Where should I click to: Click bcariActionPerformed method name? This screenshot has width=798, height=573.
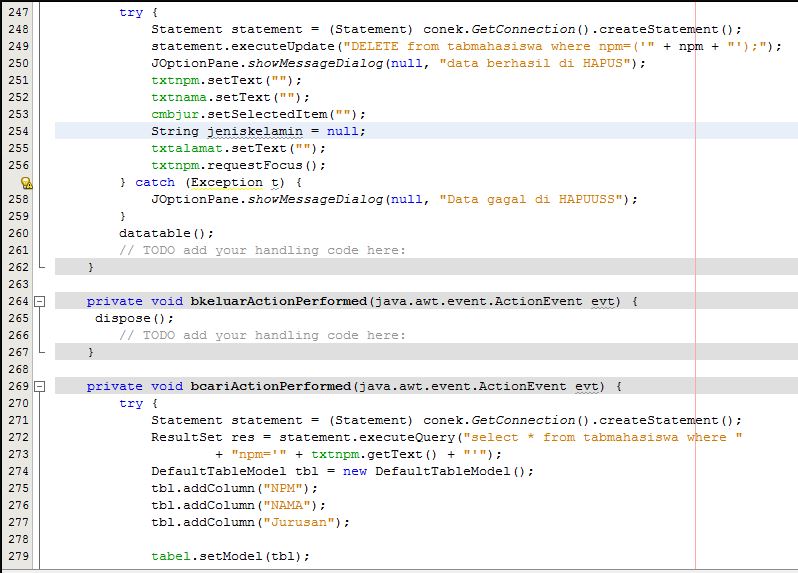point(271,386)
